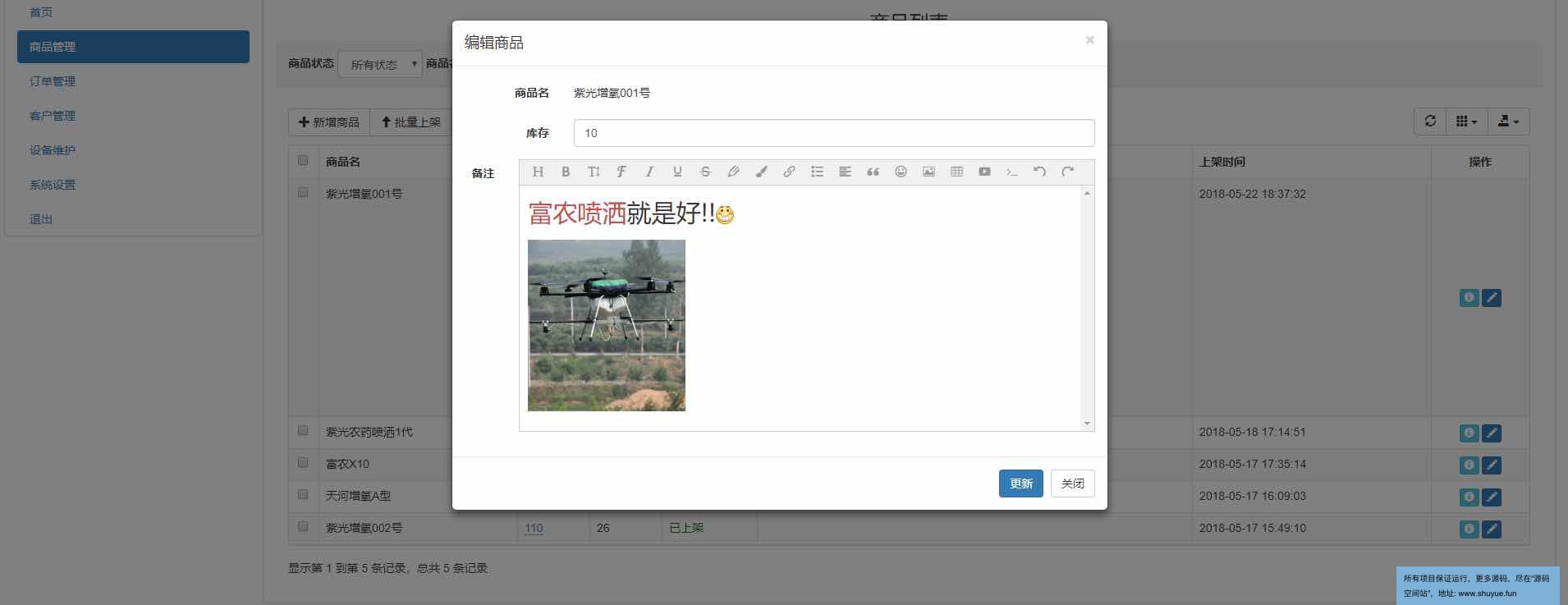This screenshot has height=605, width=1568.
Task: Click the 商品名 column header
Action: (342, 162)
